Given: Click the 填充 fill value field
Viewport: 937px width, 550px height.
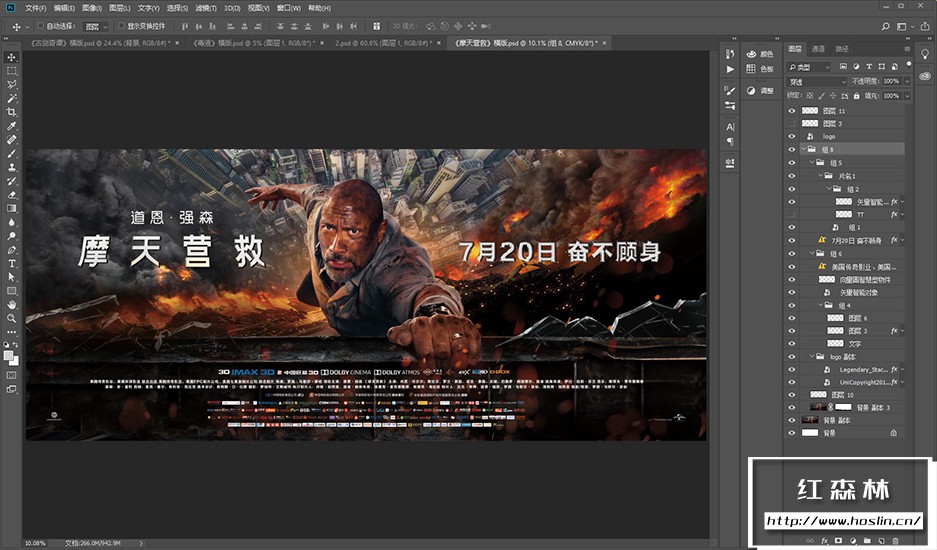Looking at the screenshot, I should (x=890, y=96).
